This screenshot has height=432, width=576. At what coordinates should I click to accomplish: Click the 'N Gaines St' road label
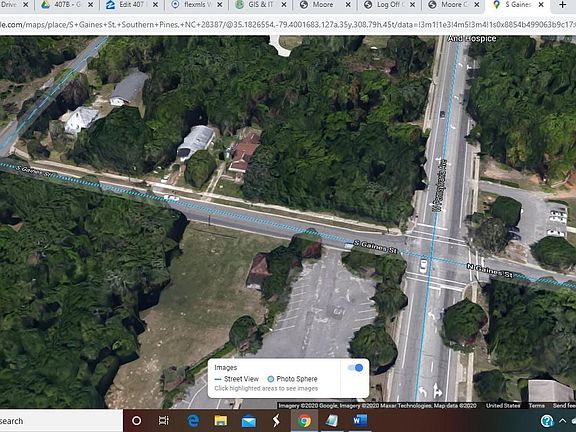coord(489,271)
